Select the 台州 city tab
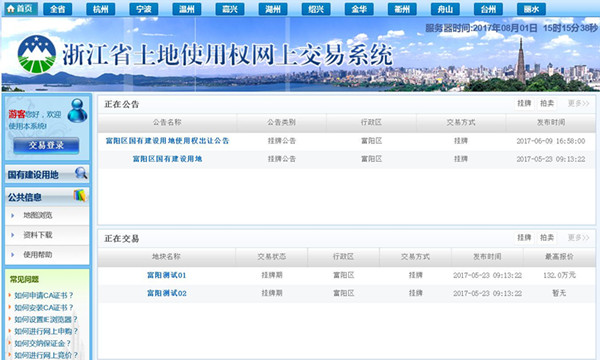 (x=488, y=9)
